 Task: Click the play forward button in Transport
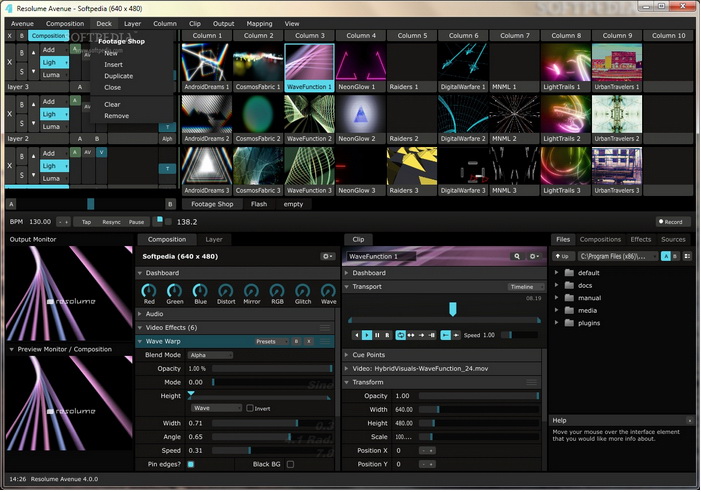click(x=367, y=335)
